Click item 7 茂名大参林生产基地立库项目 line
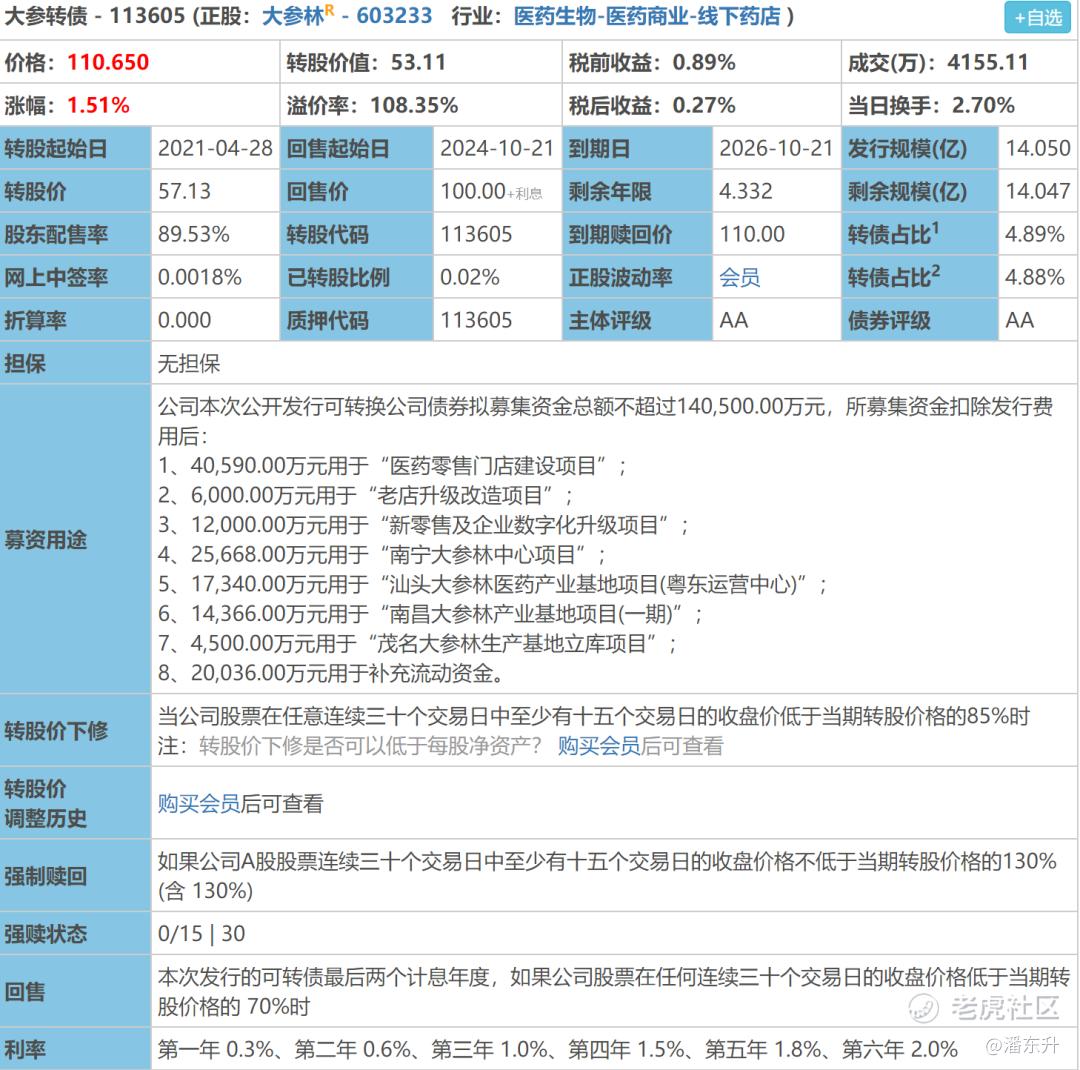The image size is (1080, 1070). (x=417, y=644)
